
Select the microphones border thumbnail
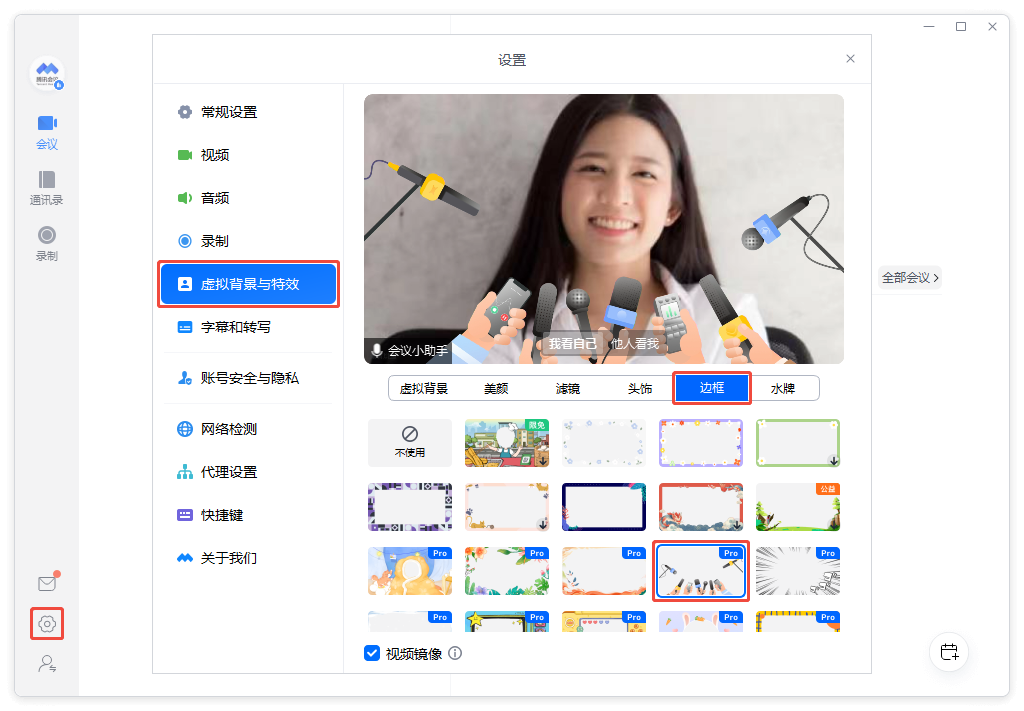click(700, 571)
